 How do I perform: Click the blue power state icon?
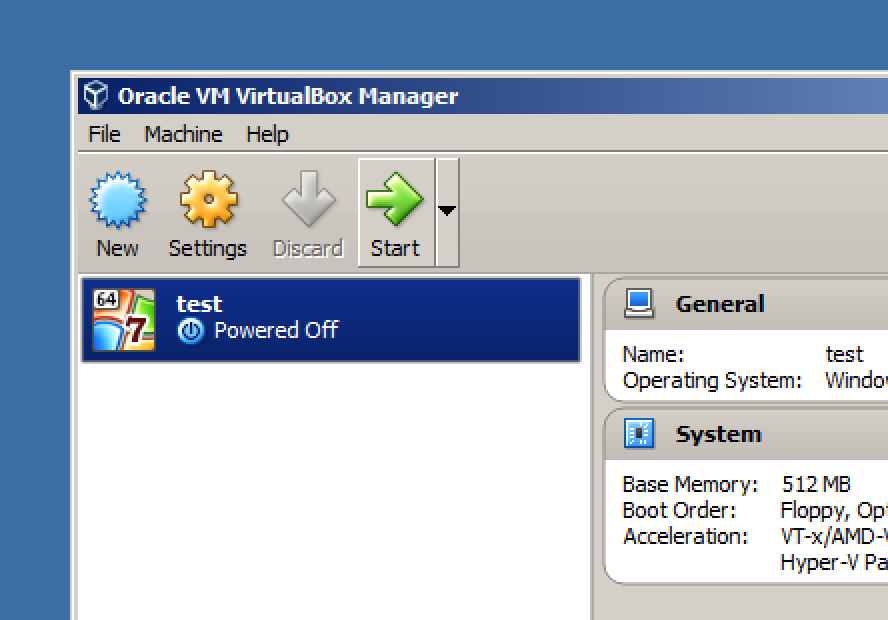[x=191, y=331]
